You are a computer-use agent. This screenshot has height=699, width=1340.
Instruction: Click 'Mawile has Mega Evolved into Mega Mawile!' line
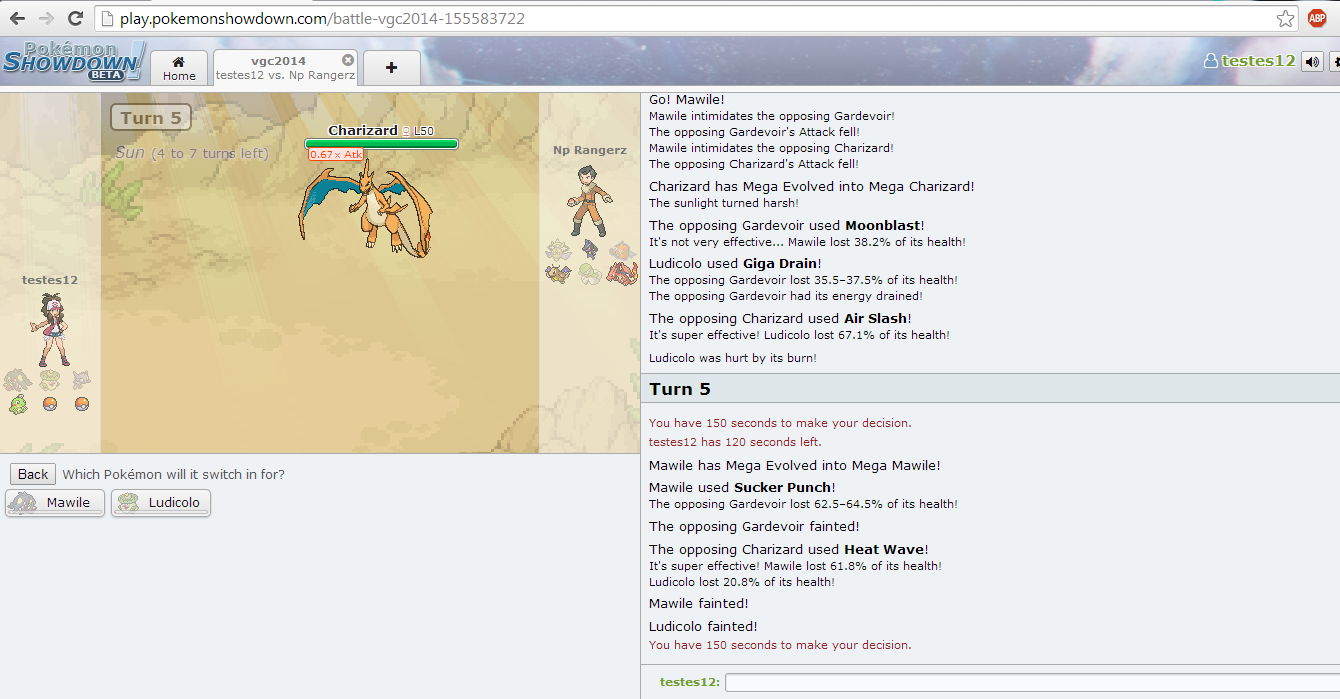pos(795,465)
